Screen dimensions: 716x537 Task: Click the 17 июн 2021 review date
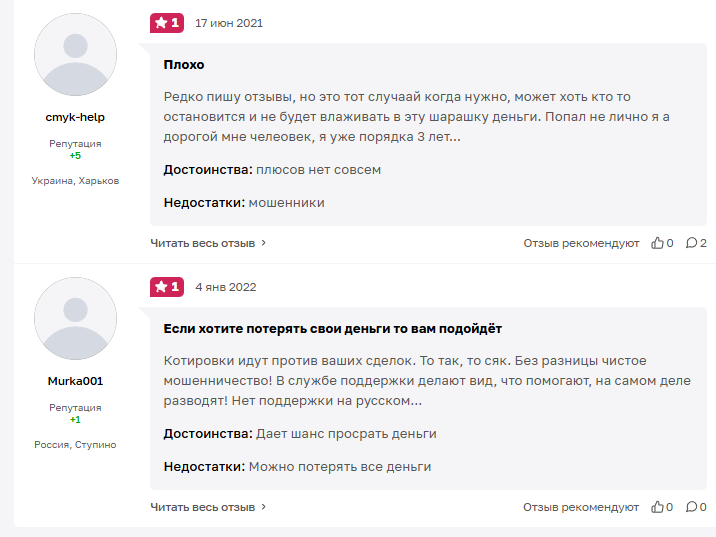pos(229,23)
